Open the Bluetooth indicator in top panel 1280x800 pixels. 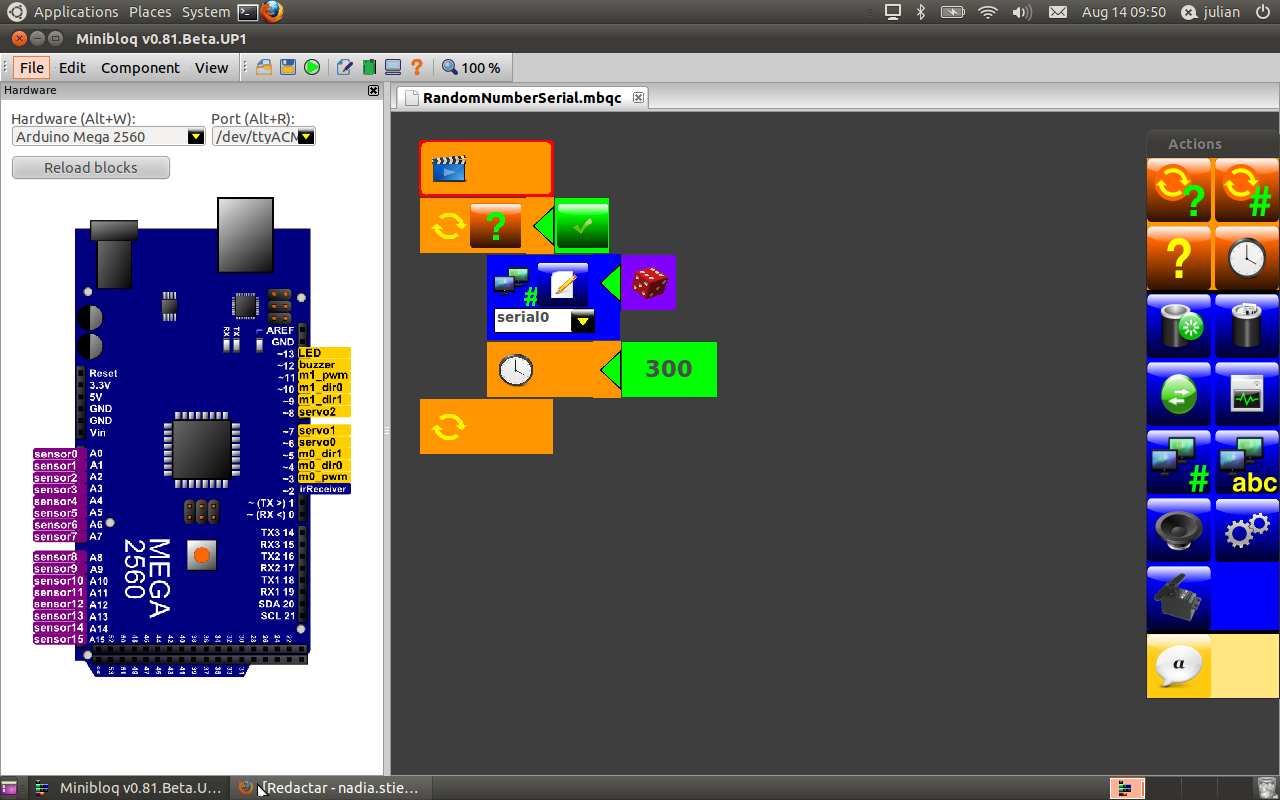point(921,12)
